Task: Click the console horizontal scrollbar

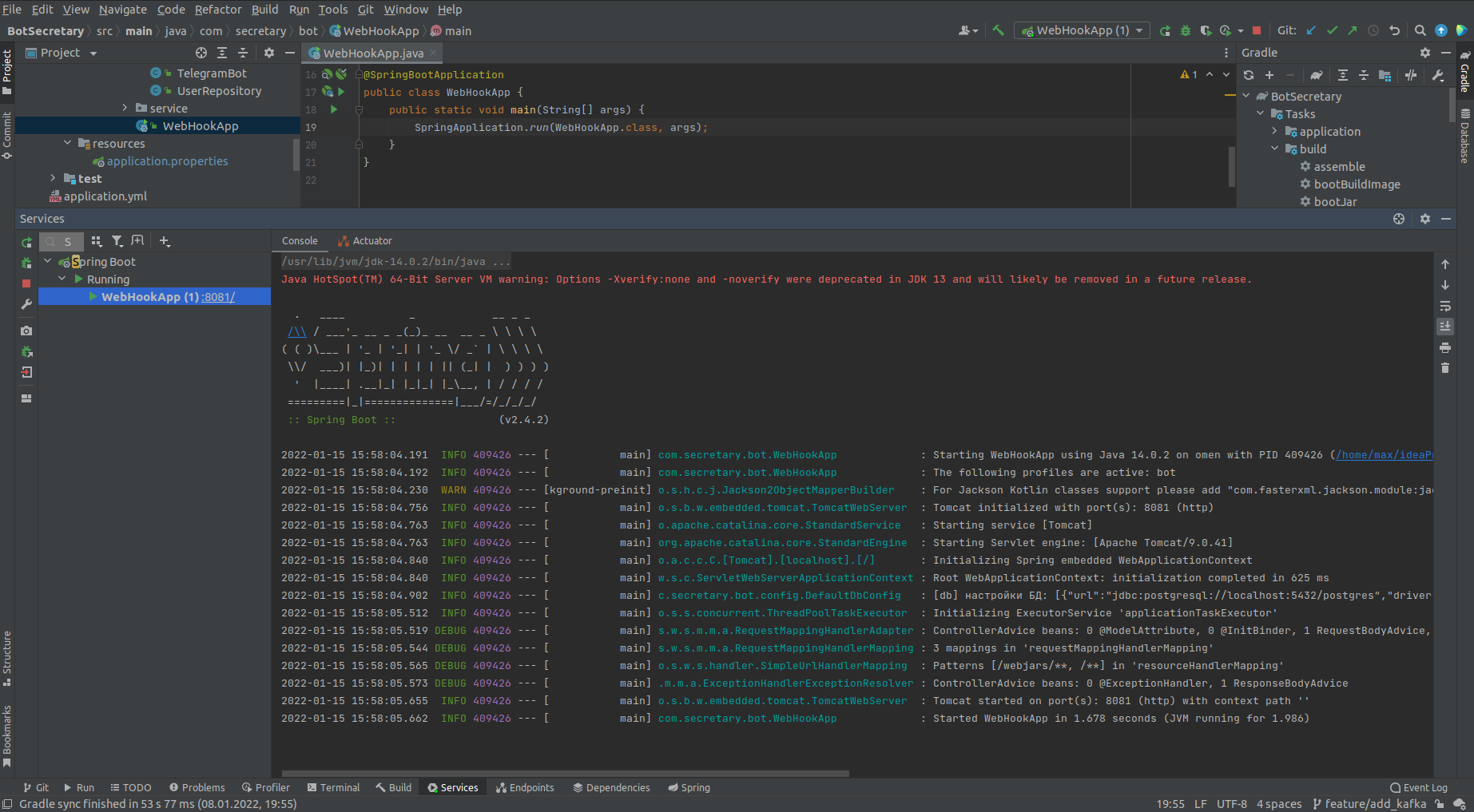Action: pyautogui.click(x=566, y=774)
